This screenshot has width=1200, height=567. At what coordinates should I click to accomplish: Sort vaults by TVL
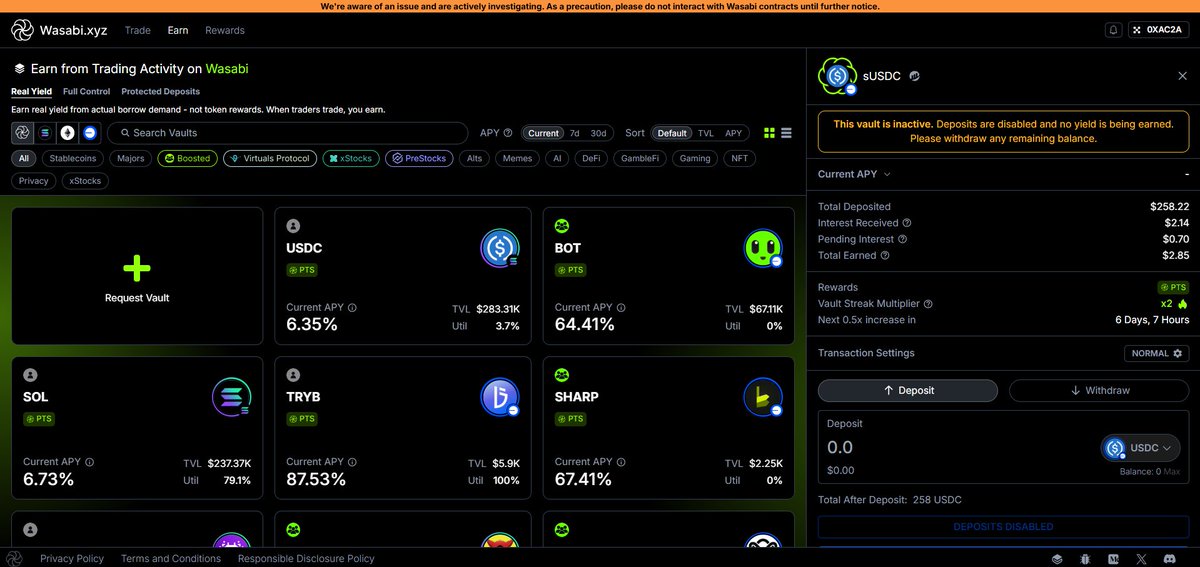(x=705, y=133)
